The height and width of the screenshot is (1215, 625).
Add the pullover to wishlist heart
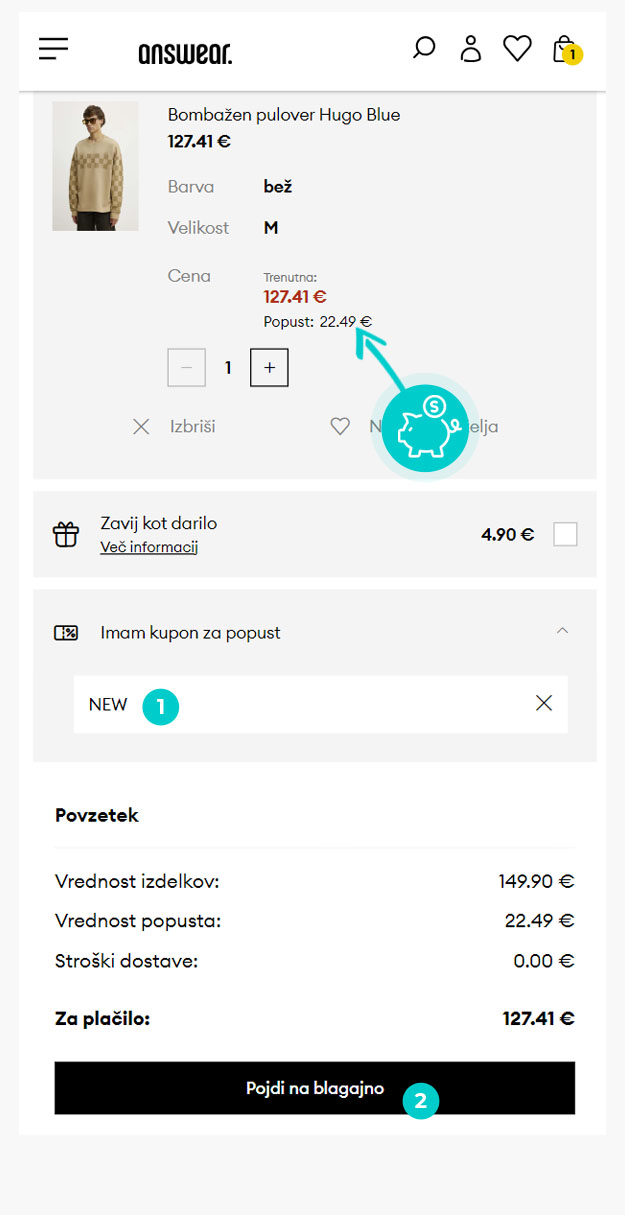(340, 427)
